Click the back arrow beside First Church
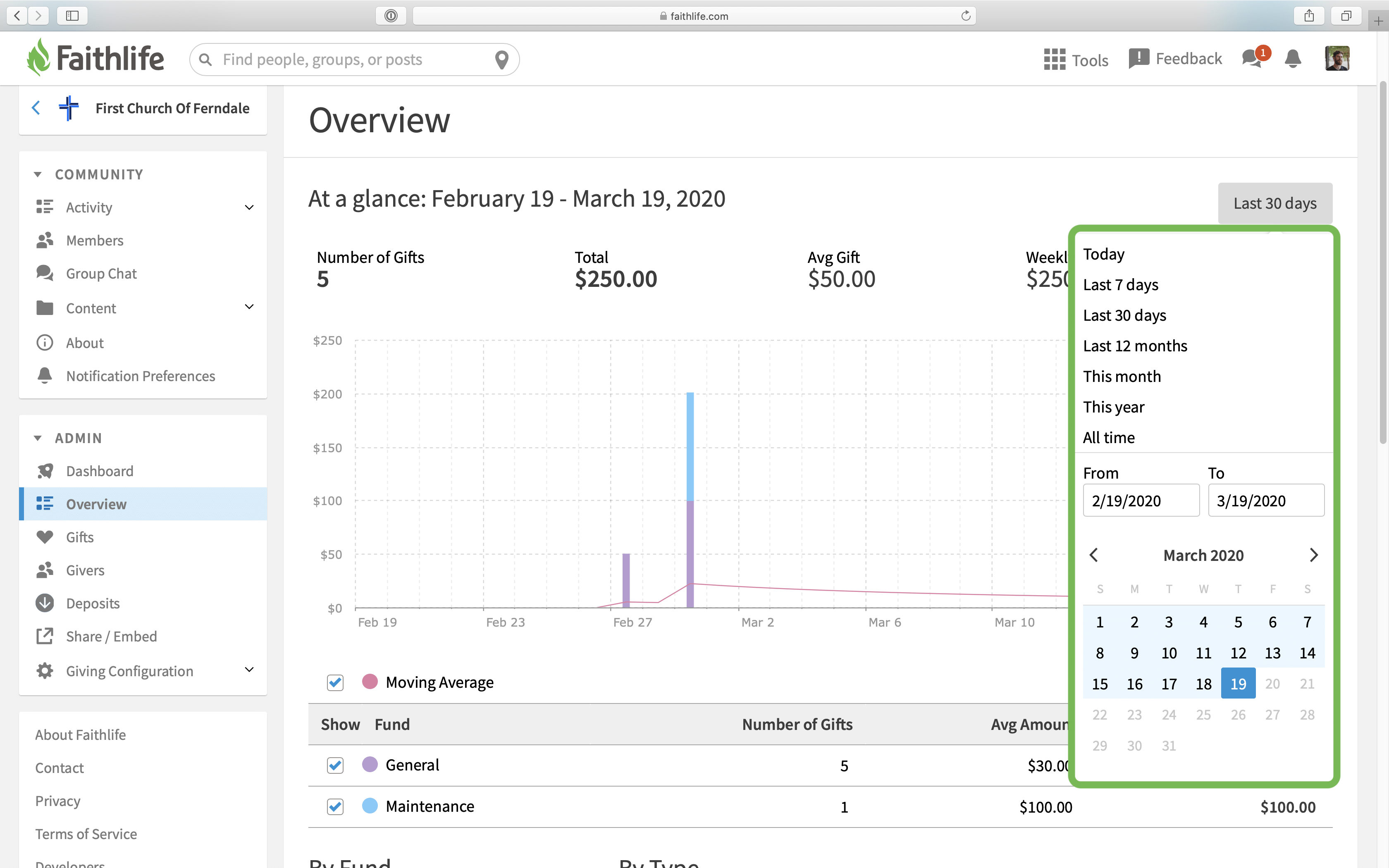 coord(36,108)
